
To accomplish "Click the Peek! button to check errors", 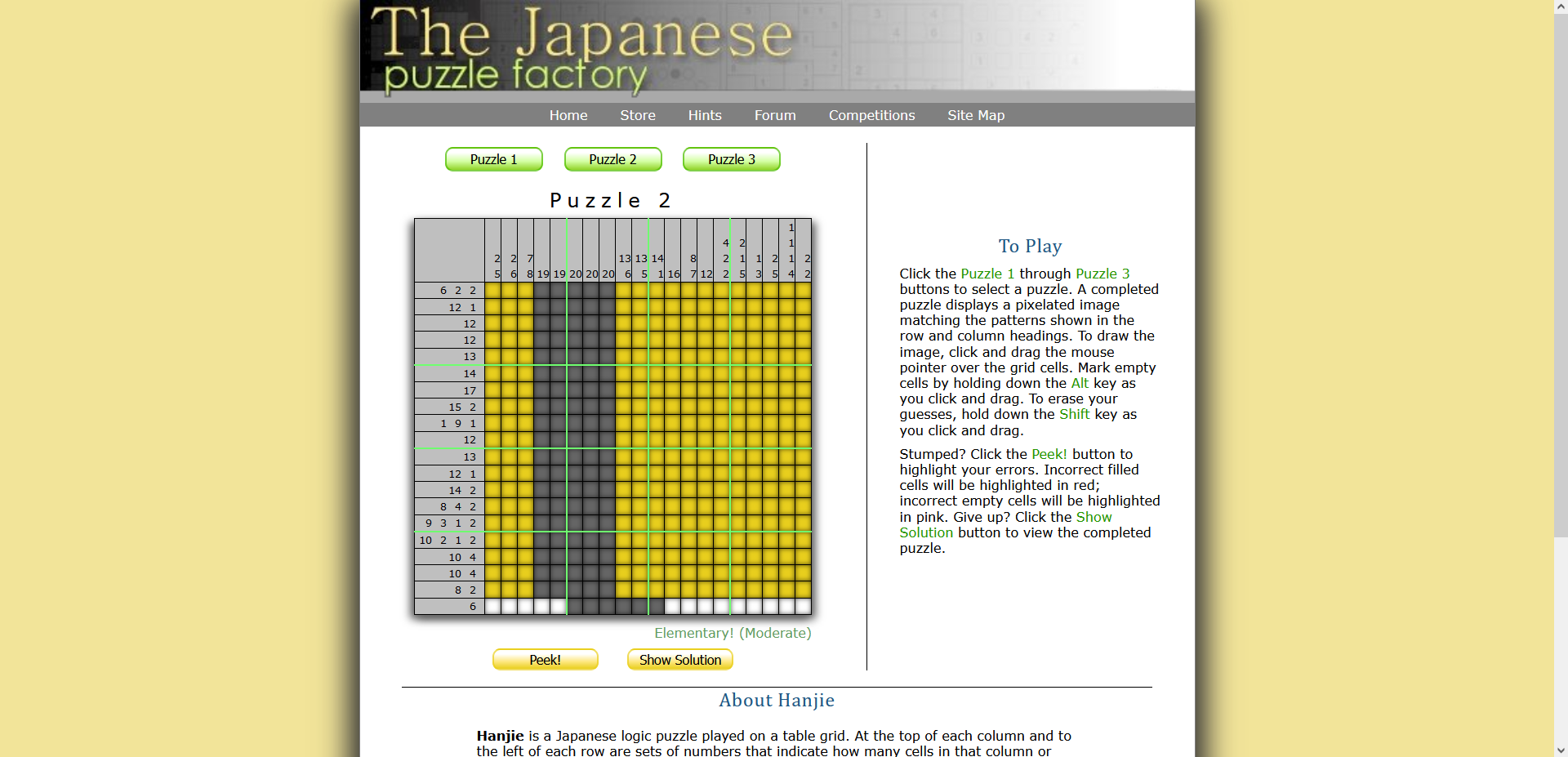I will pos(545,660).
